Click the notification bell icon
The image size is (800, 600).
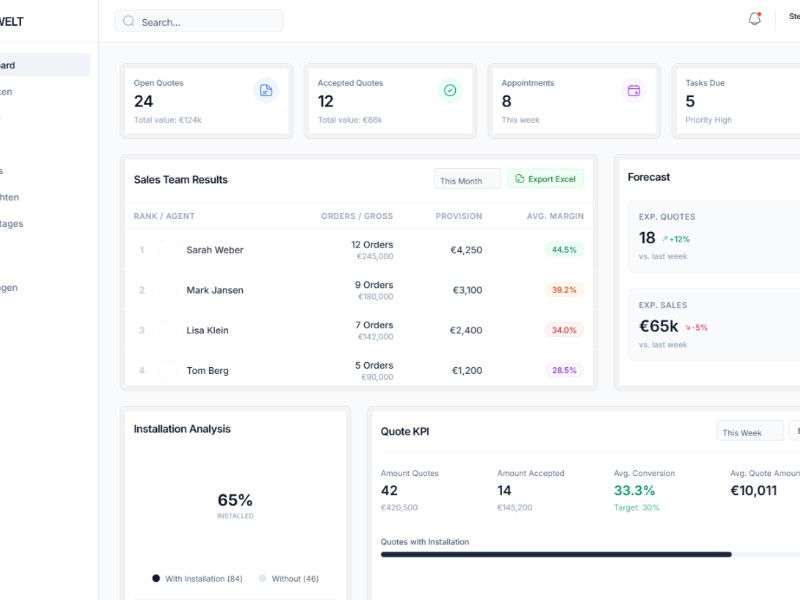[755, 20]
